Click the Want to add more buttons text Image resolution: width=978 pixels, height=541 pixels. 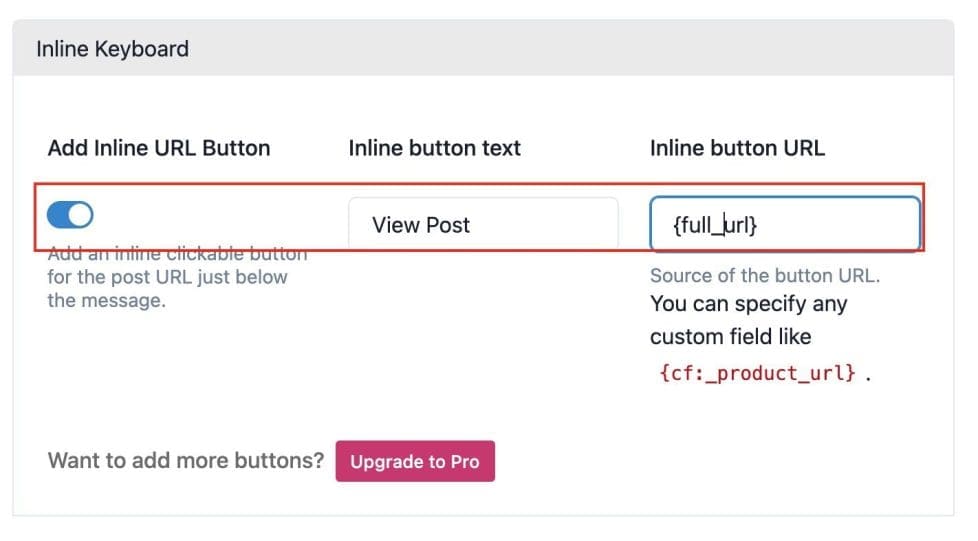tap(186, 461)
